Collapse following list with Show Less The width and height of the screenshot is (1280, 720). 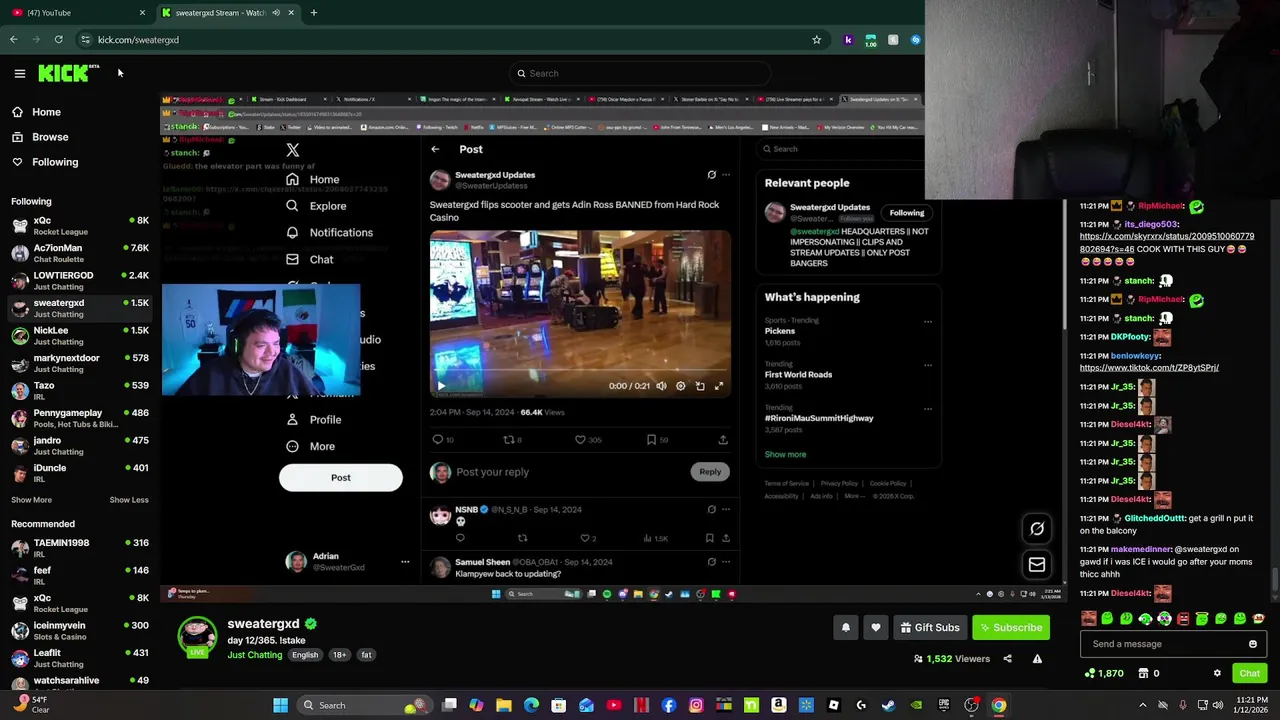[129, 500]
